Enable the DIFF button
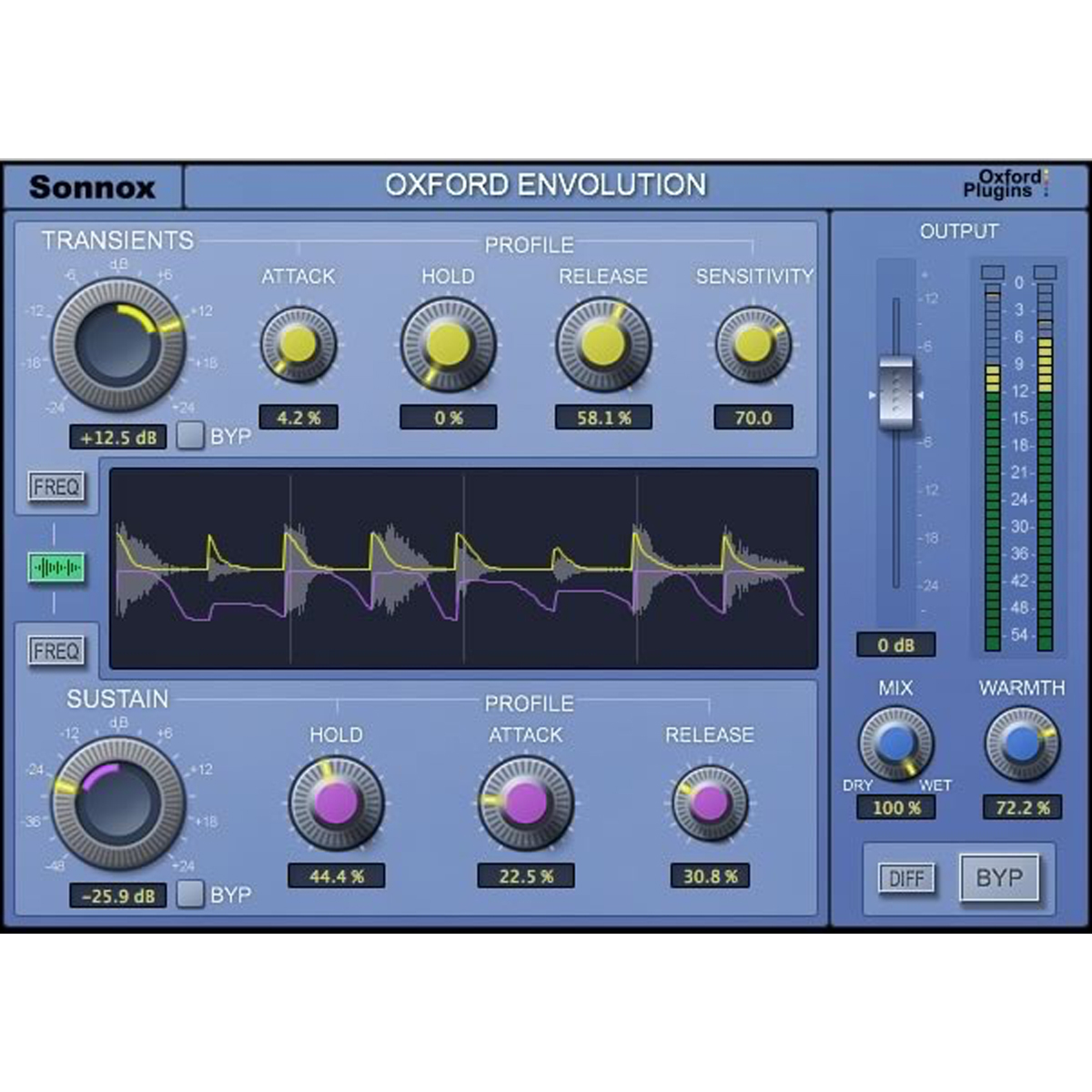The height and width of the screenshot is (1092, 1092). pos(906,878)
